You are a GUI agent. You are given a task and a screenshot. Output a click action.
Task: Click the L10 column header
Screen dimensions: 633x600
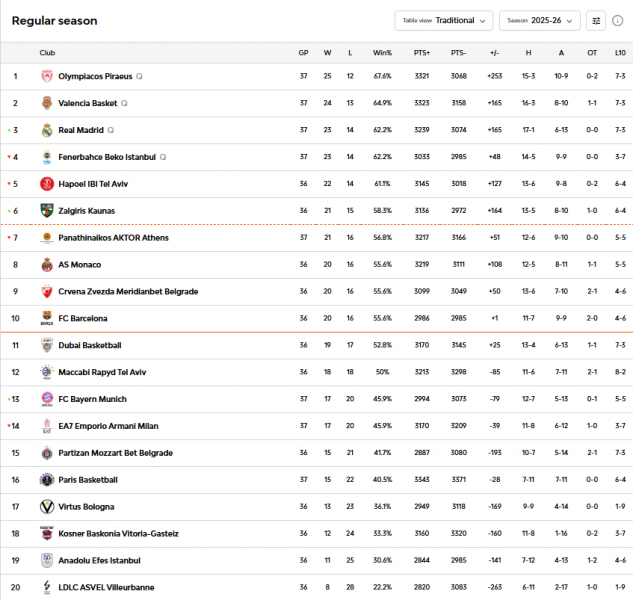620,53
